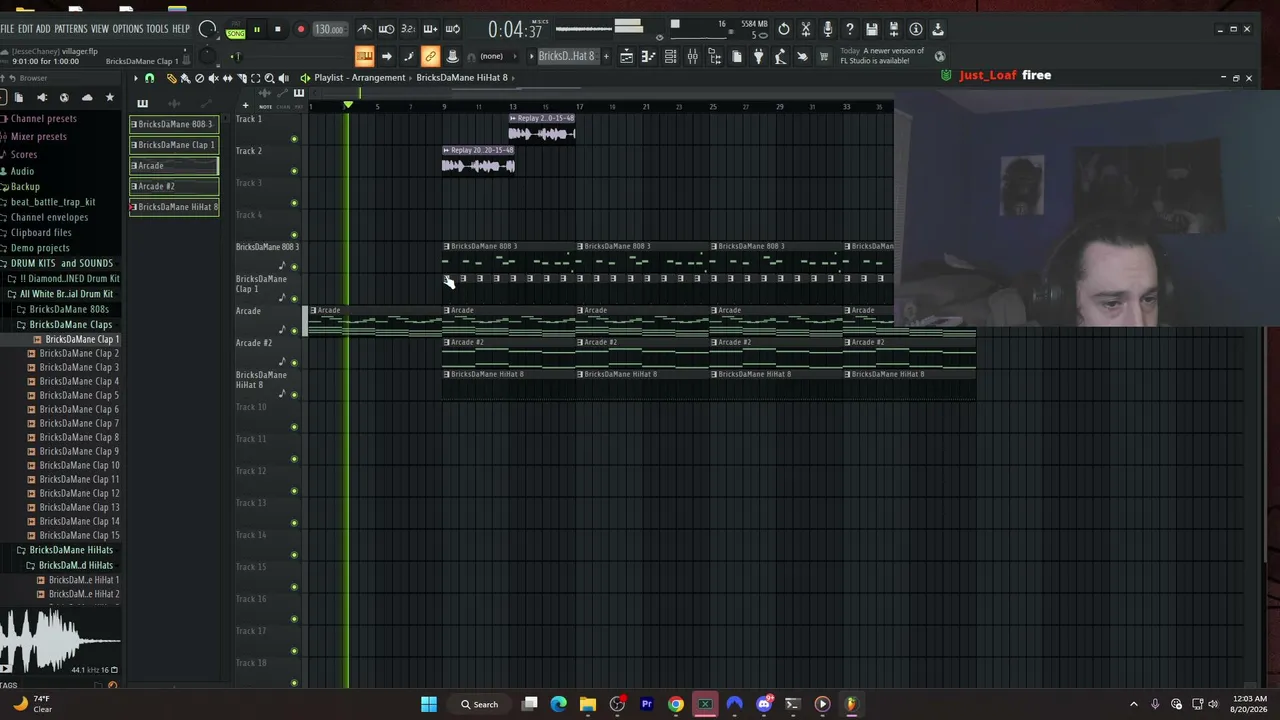Select the playlist Playback speaker tool

283,78
